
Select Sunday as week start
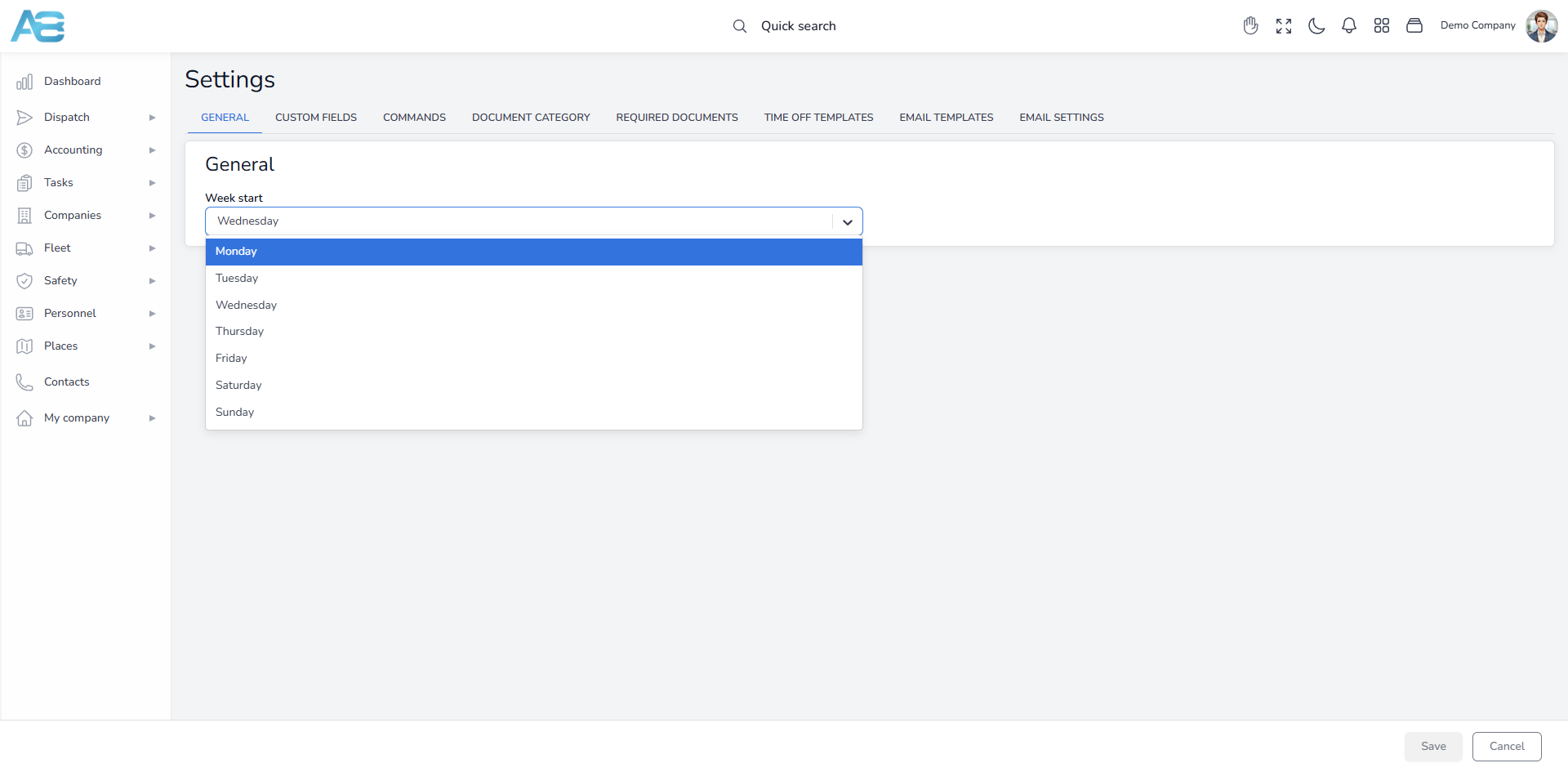[x=534, y=413]
